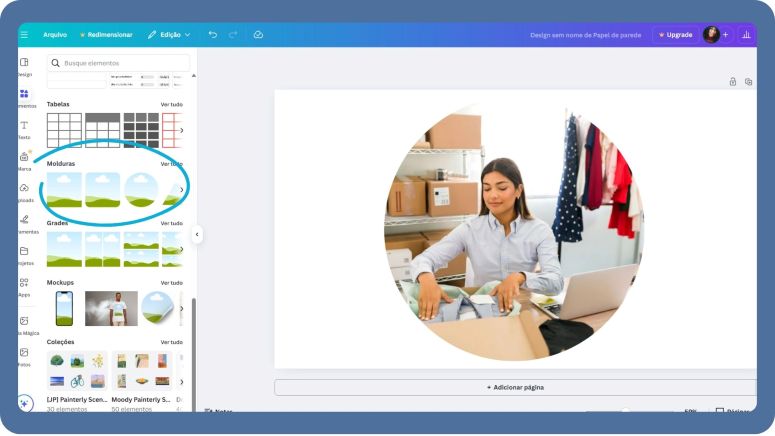Click the analytics bar chart icon
The width and height of the screenshot is (775, 436).
(x=746, y=34)
